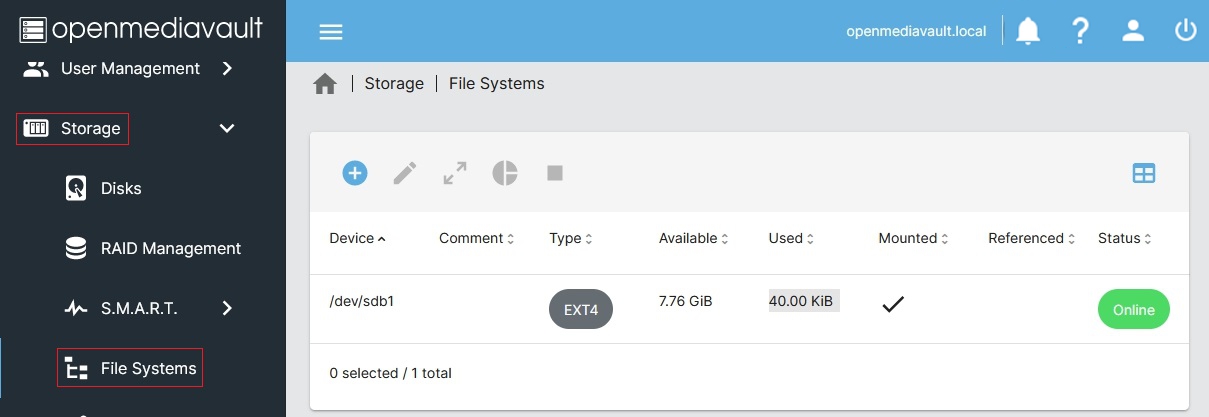Toggle the hamburger navigation menu
The width and height of the screenshot is (1209, 417).
[331, 32]
